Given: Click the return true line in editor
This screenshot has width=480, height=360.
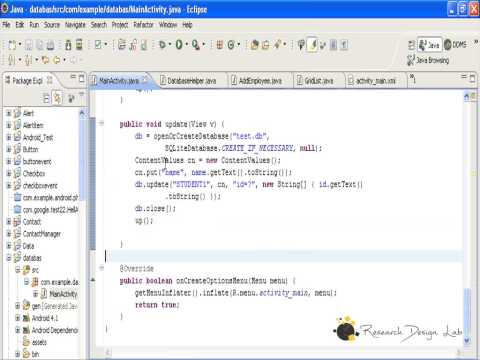Looking at the screenshot, I should [157, 305].
